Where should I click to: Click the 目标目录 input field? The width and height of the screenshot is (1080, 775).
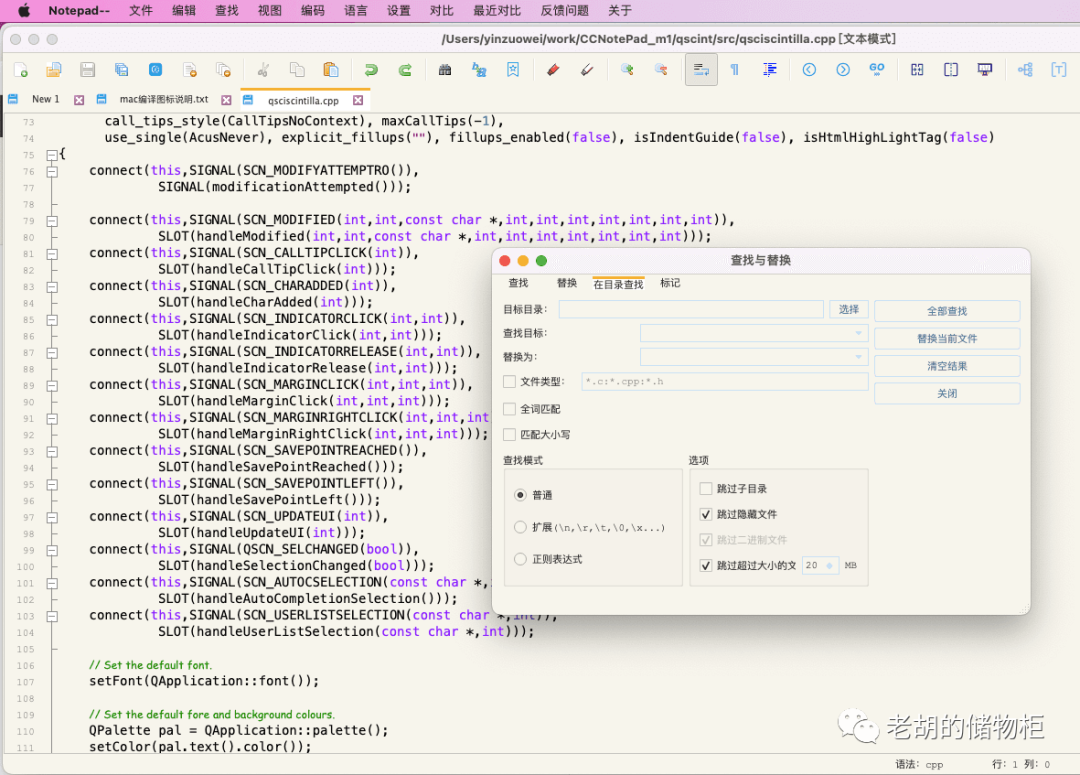[x=691, y=309]
